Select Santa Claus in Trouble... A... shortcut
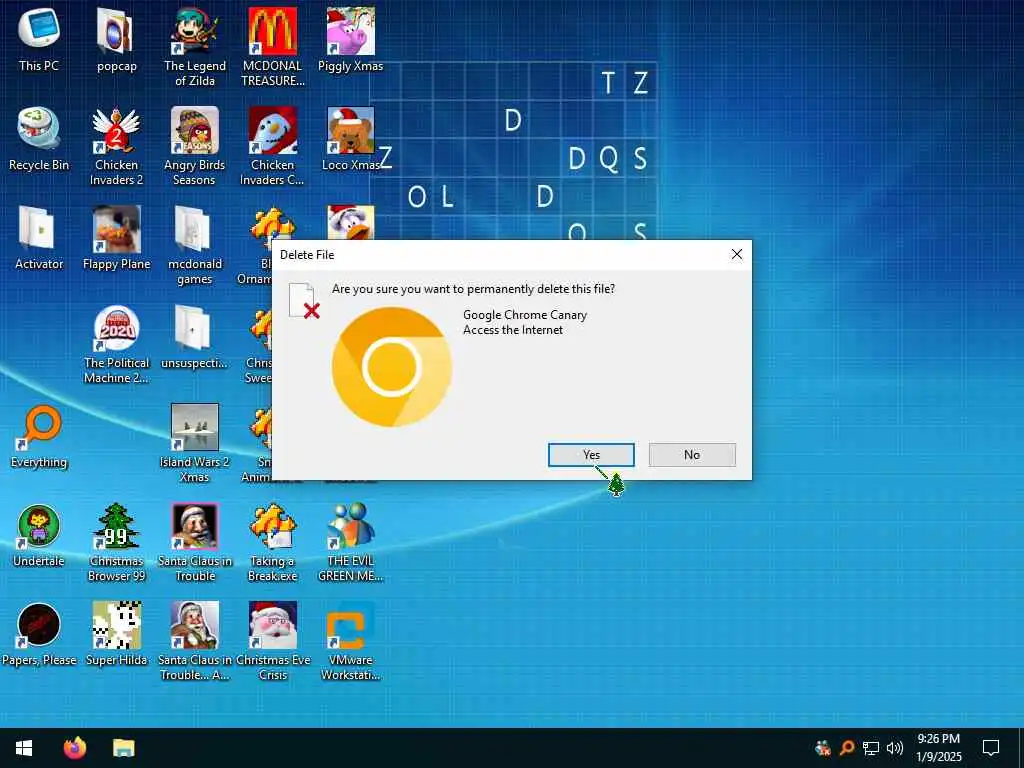The width and height of the screenshot is (1024, 768). tap(195, 643)
